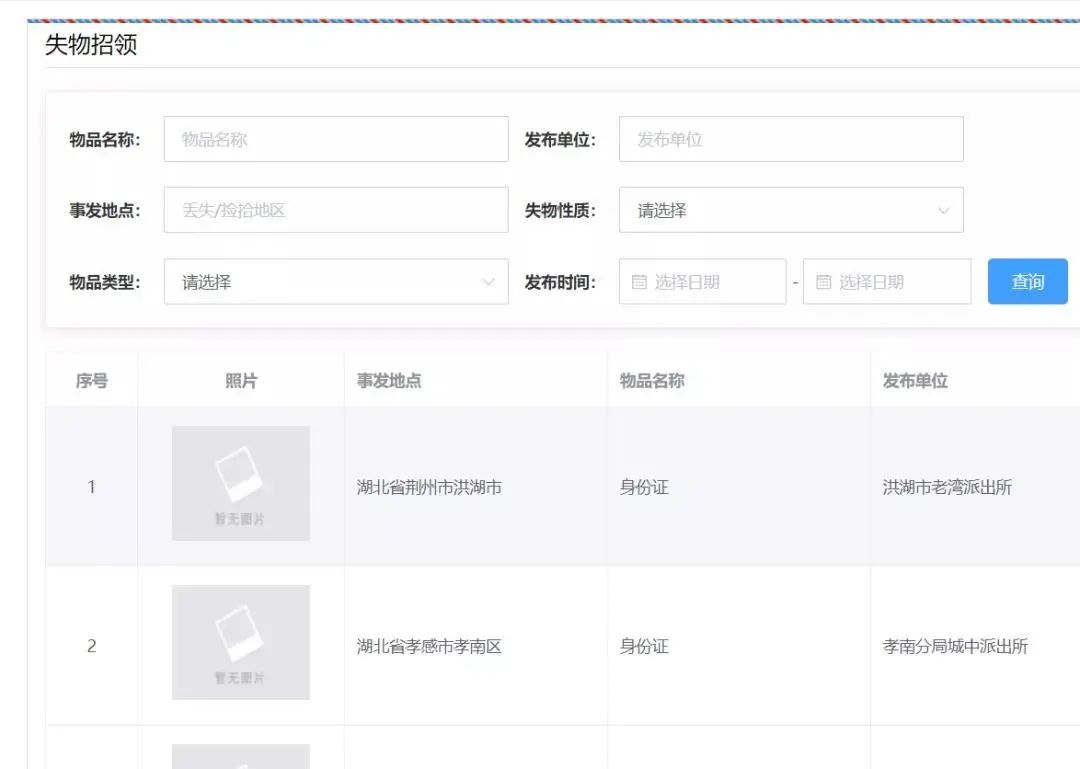
Task: Click 湖北省荆州市洪湖市 location cell
Action: [x=429, y=488]
